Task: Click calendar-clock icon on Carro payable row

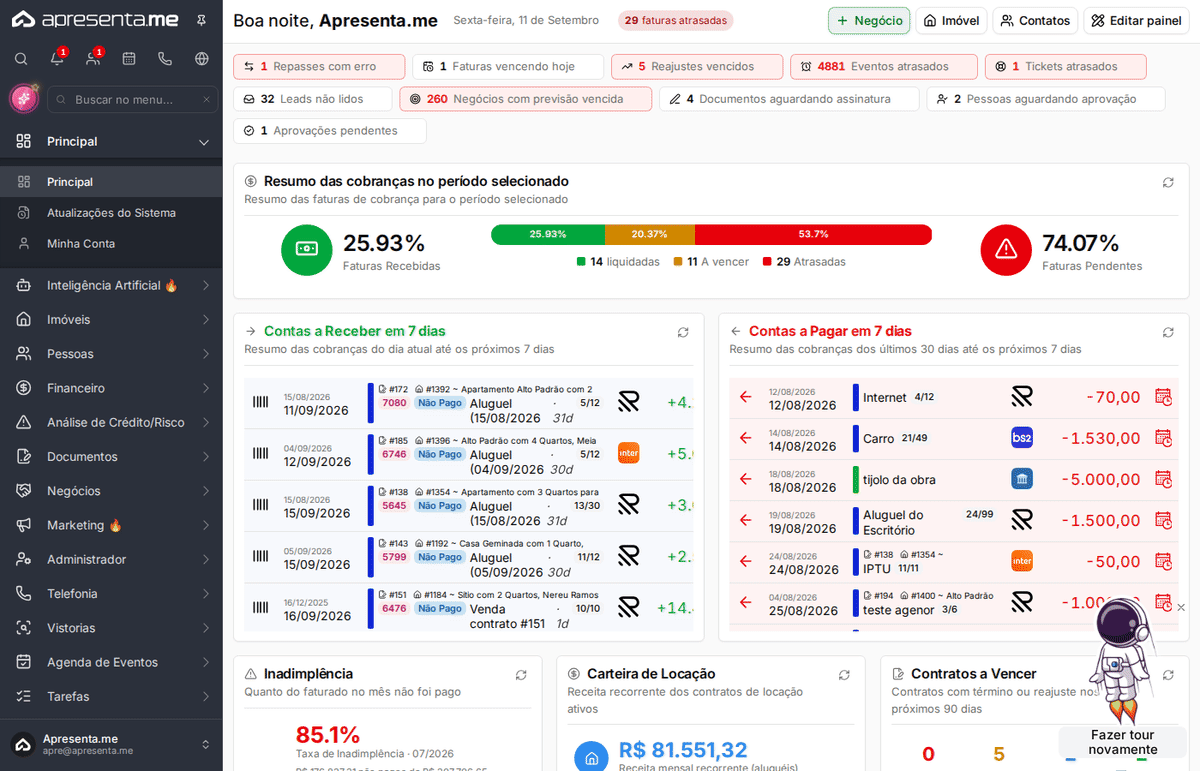Action: click(x=1163, y=438)
